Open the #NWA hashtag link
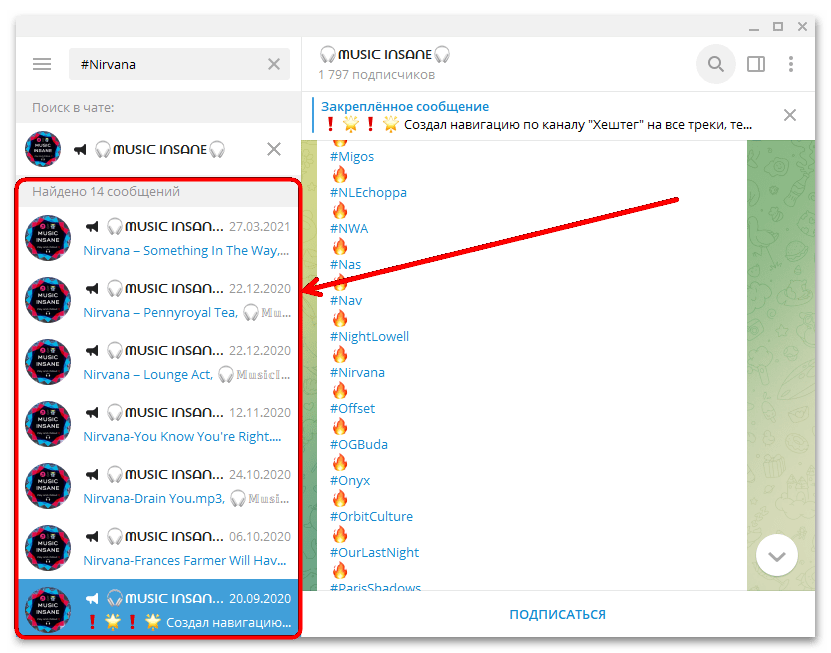This screenshot has width=831, height=653. (x=349, y=228)
